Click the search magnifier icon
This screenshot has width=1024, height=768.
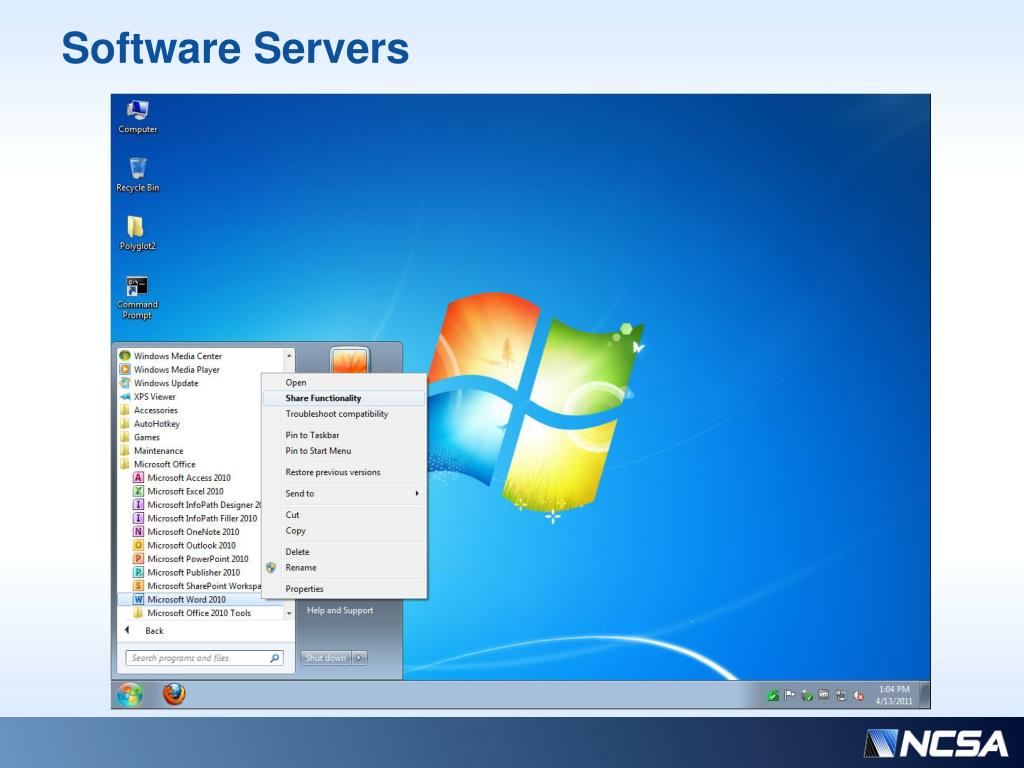(275, 658)
